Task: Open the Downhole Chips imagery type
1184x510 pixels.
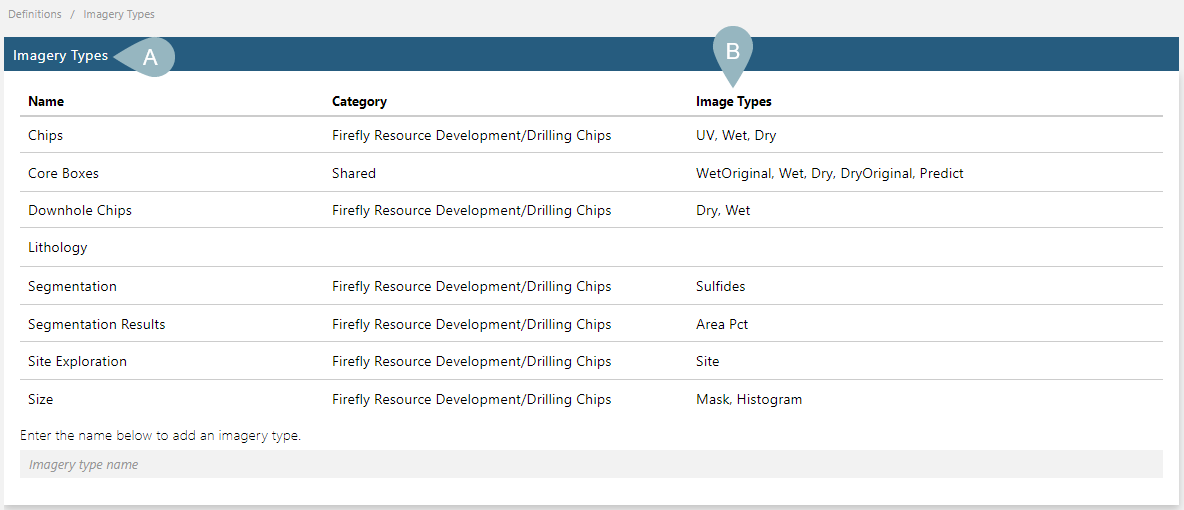Action: point(80,211)
